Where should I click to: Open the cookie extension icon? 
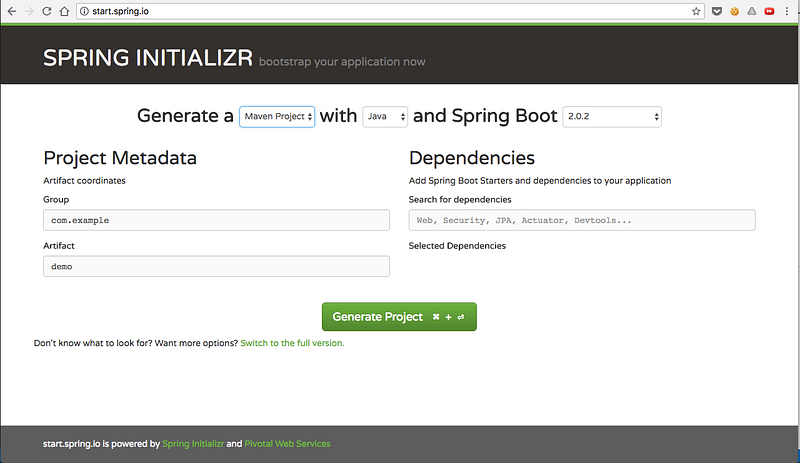[x=734, y=11]
